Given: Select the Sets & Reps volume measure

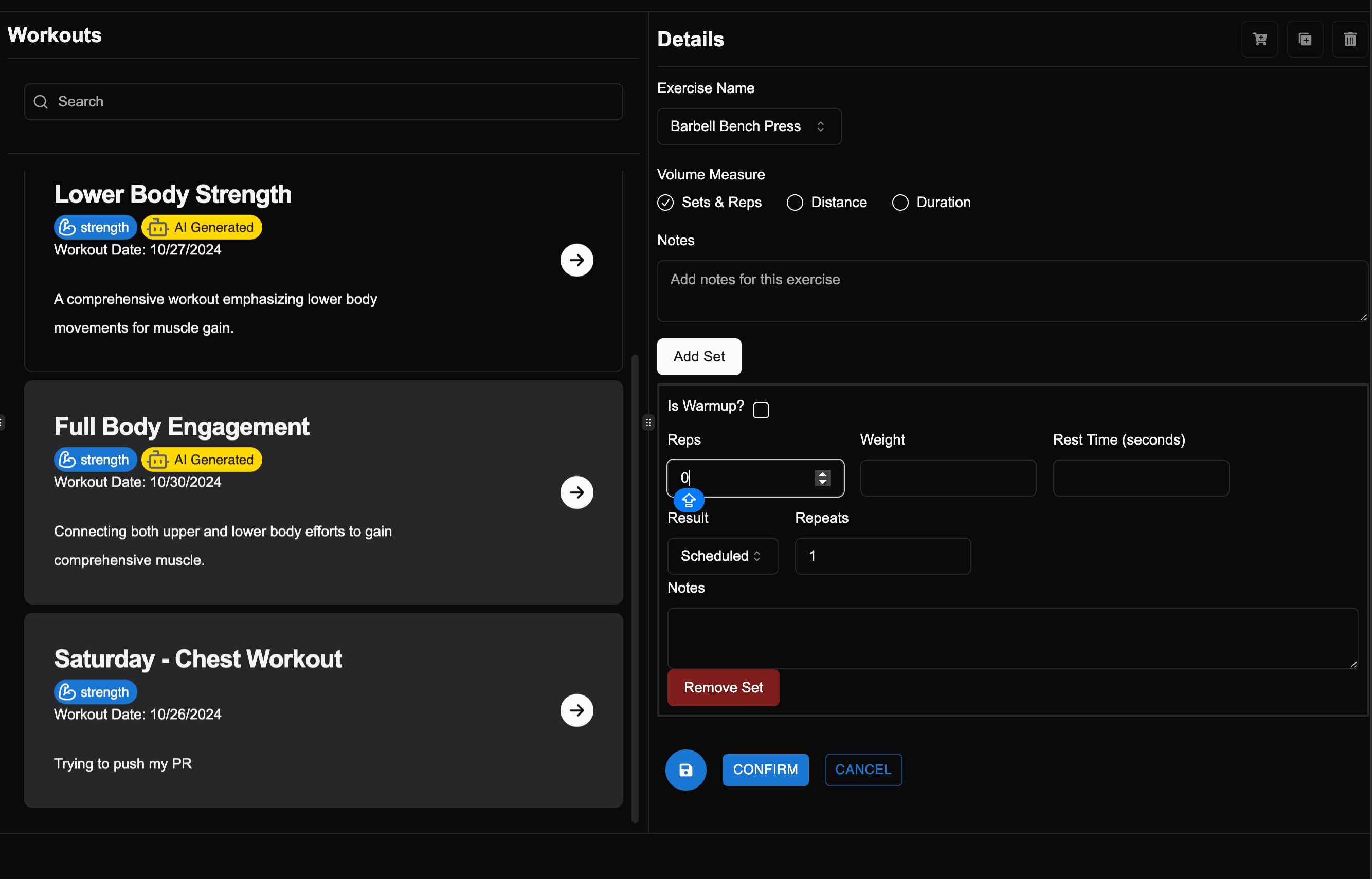Looking at the screenshot, I should (665, 203).
